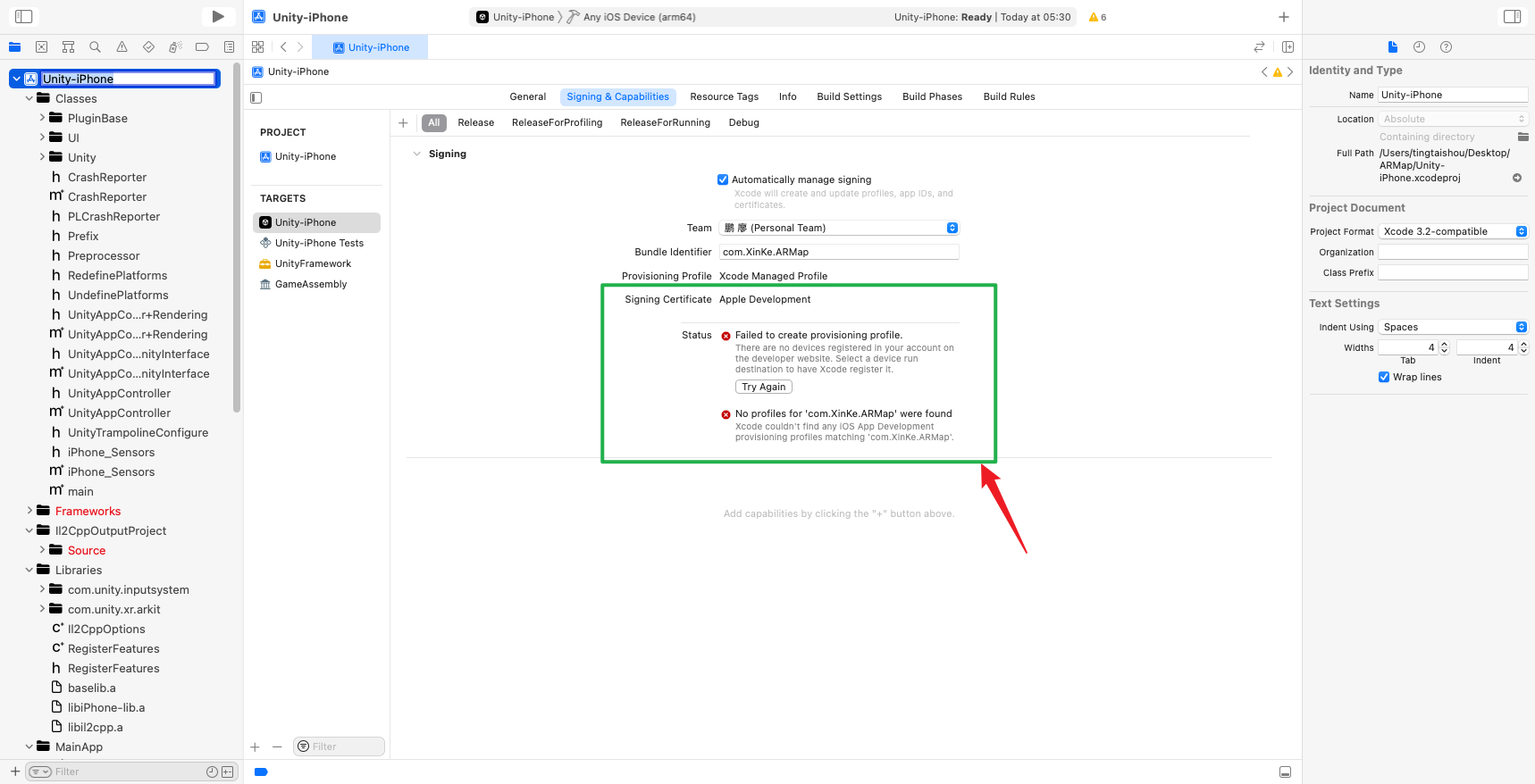The image size is (1535, 784).
Task: Increment Tab width stepper
Action: click(1444, 344)
